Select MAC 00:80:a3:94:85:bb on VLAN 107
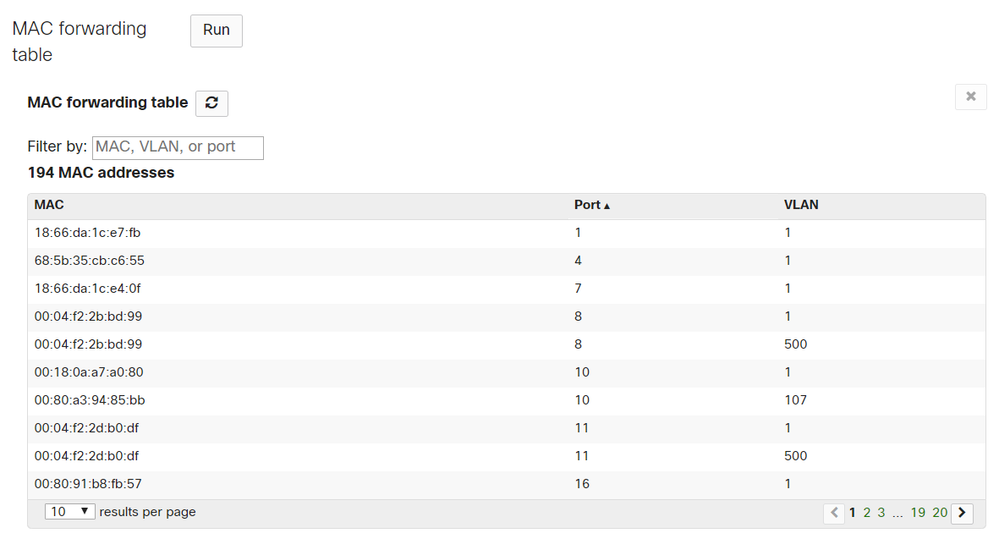Screen dimensions: 999x545 click(507, 400)
